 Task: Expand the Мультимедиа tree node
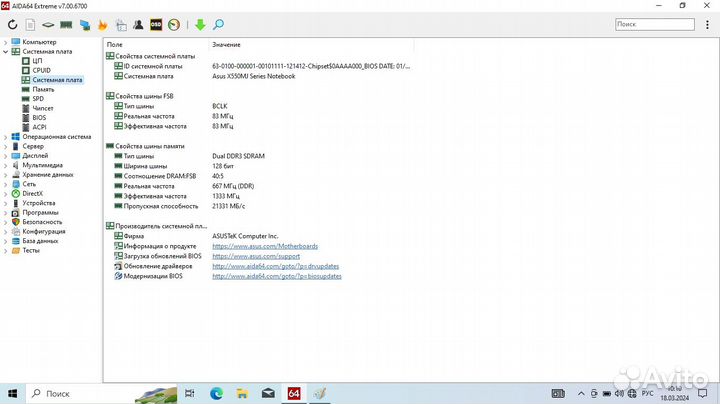click(6, 165)
